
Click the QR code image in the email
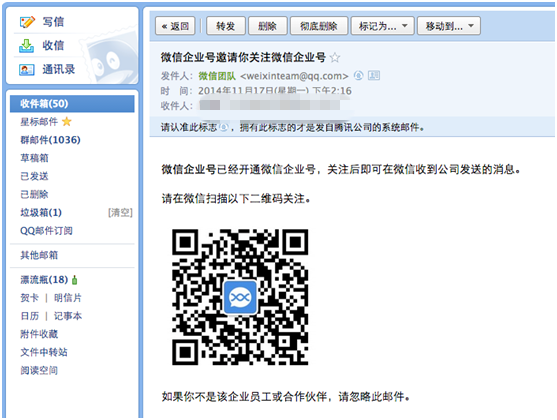click(240, 297)
